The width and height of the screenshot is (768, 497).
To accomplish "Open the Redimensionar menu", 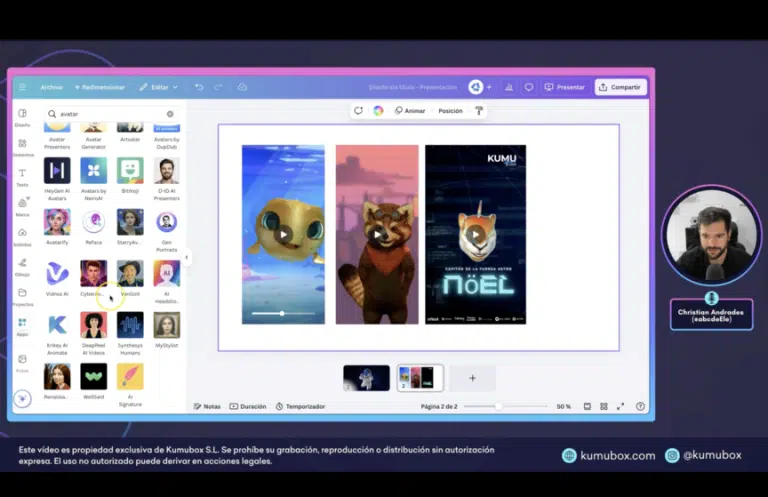I will (x=100, y=87).
